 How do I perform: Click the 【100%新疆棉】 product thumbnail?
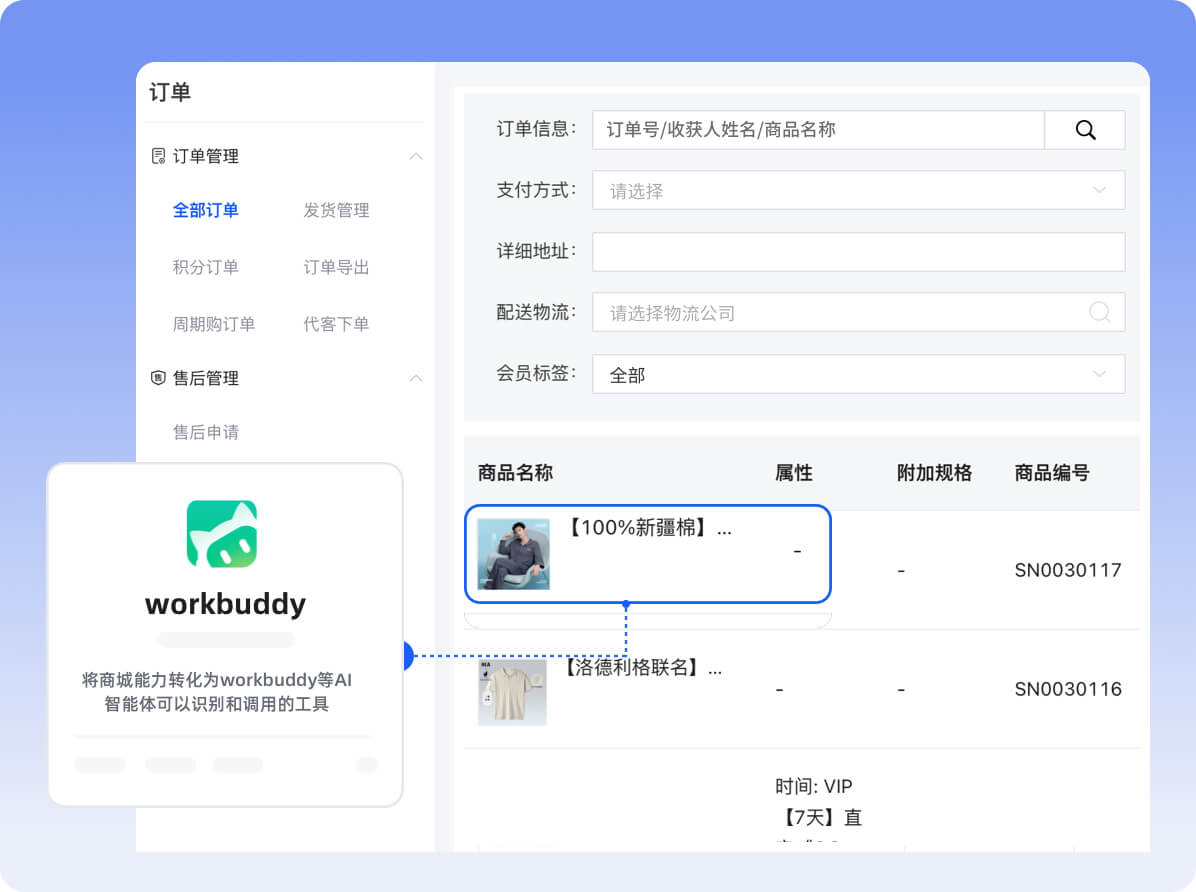point(513,554)
